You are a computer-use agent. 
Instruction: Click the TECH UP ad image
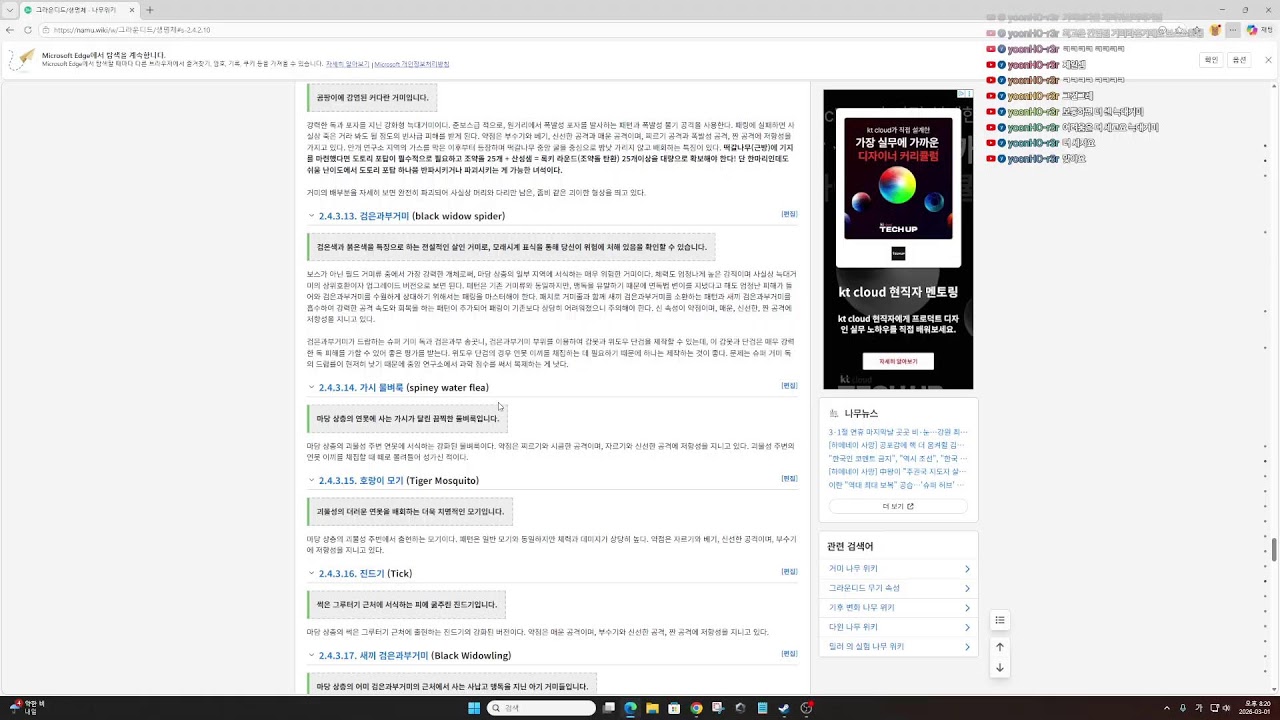pos(898,178)
